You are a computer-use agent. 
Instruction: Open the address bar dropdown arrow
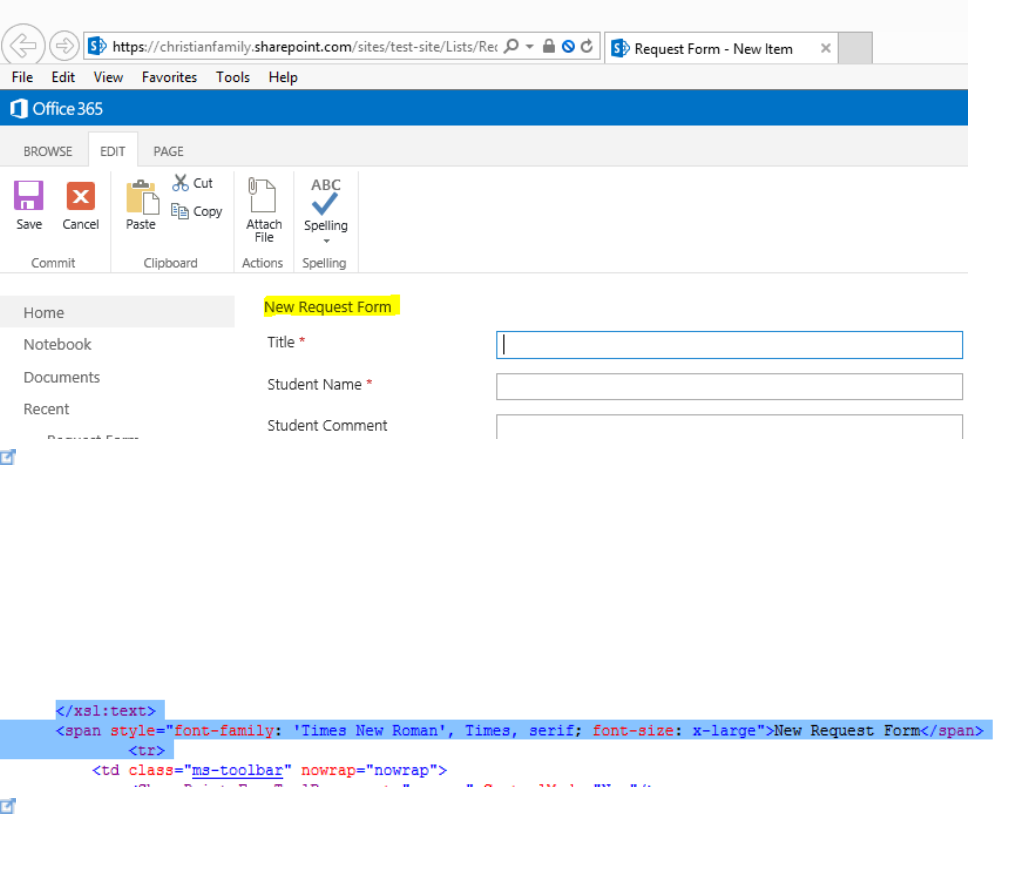[x=530, y=47]
